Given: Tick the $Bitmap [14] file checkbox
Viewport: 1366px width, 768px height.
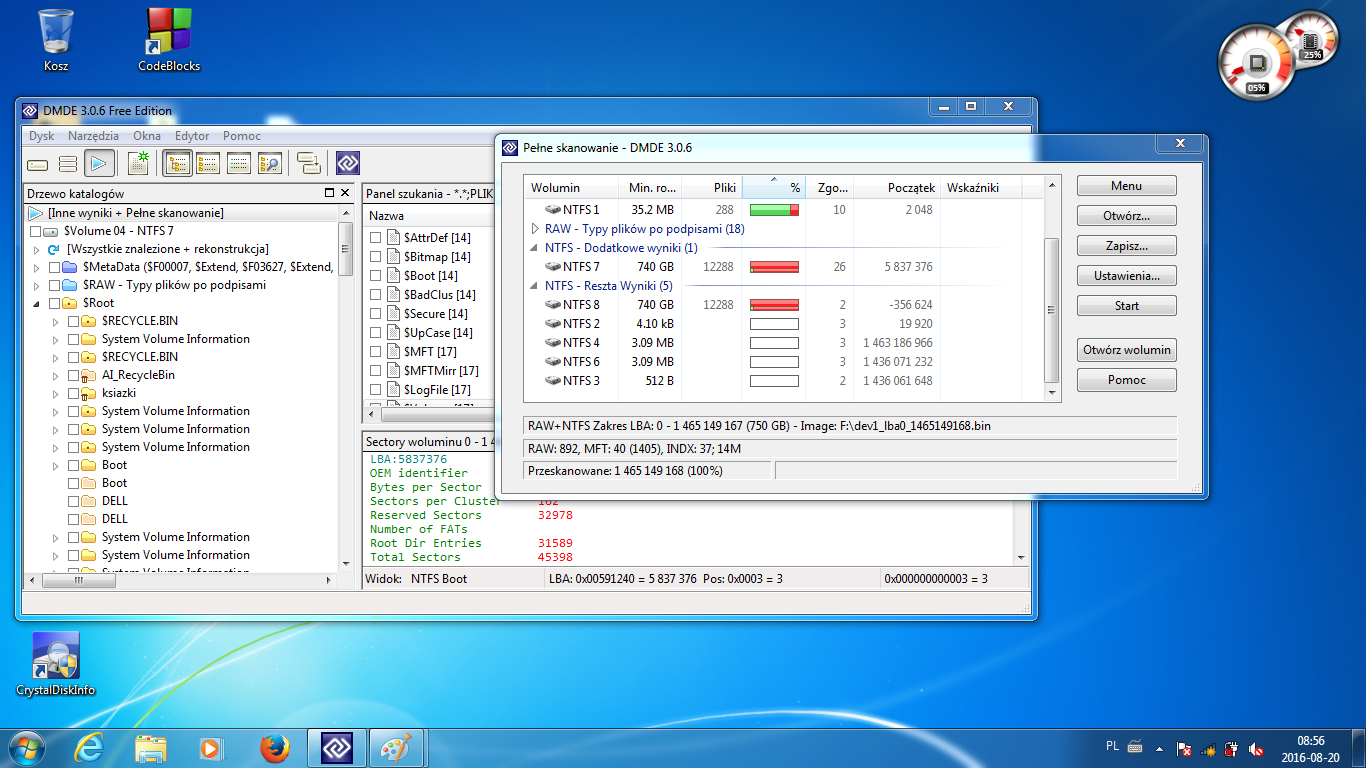Looking at the screenshot, I should [376, 257].
